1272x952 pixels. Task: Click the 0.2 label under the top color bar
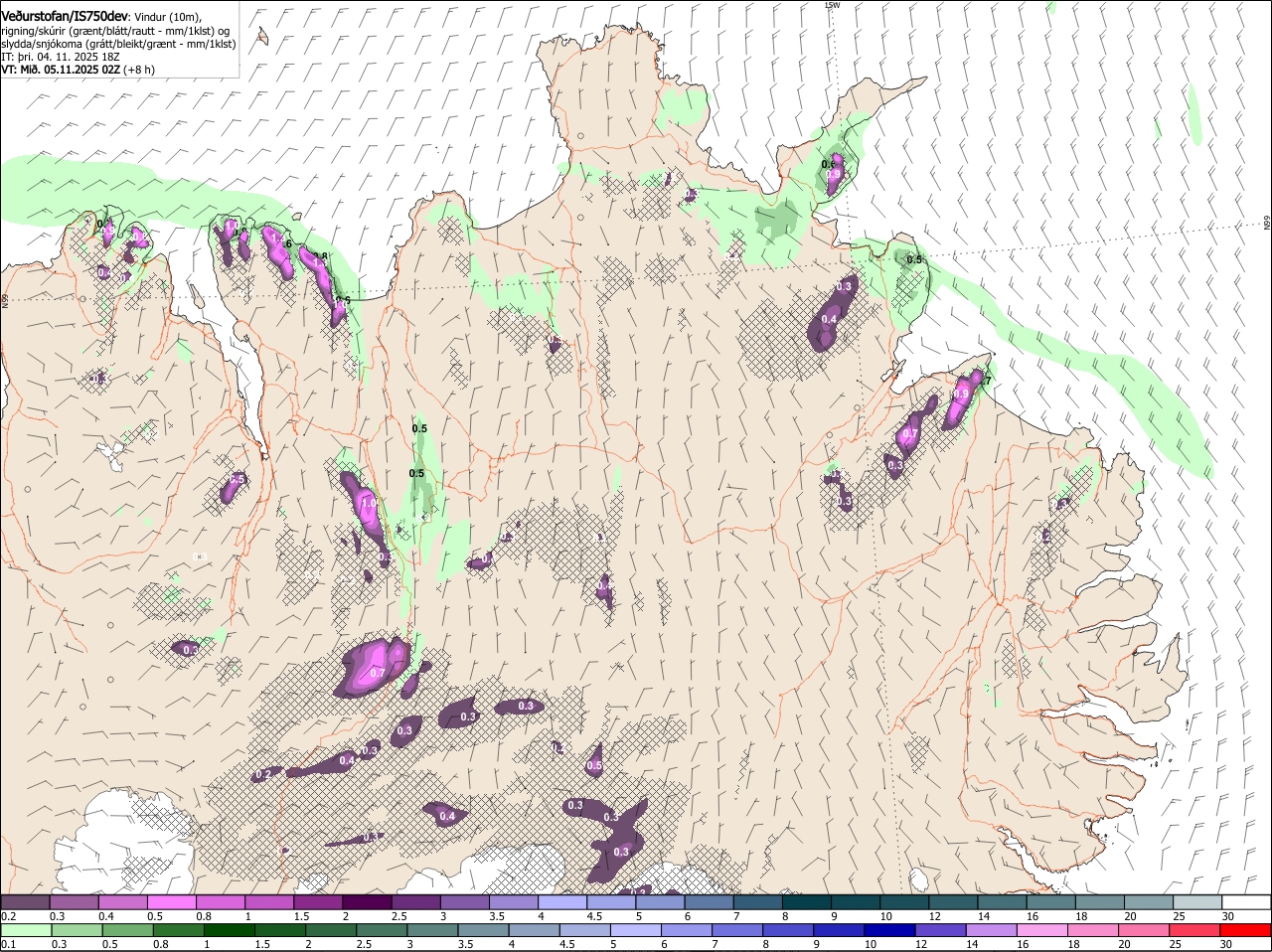[8, 916]
